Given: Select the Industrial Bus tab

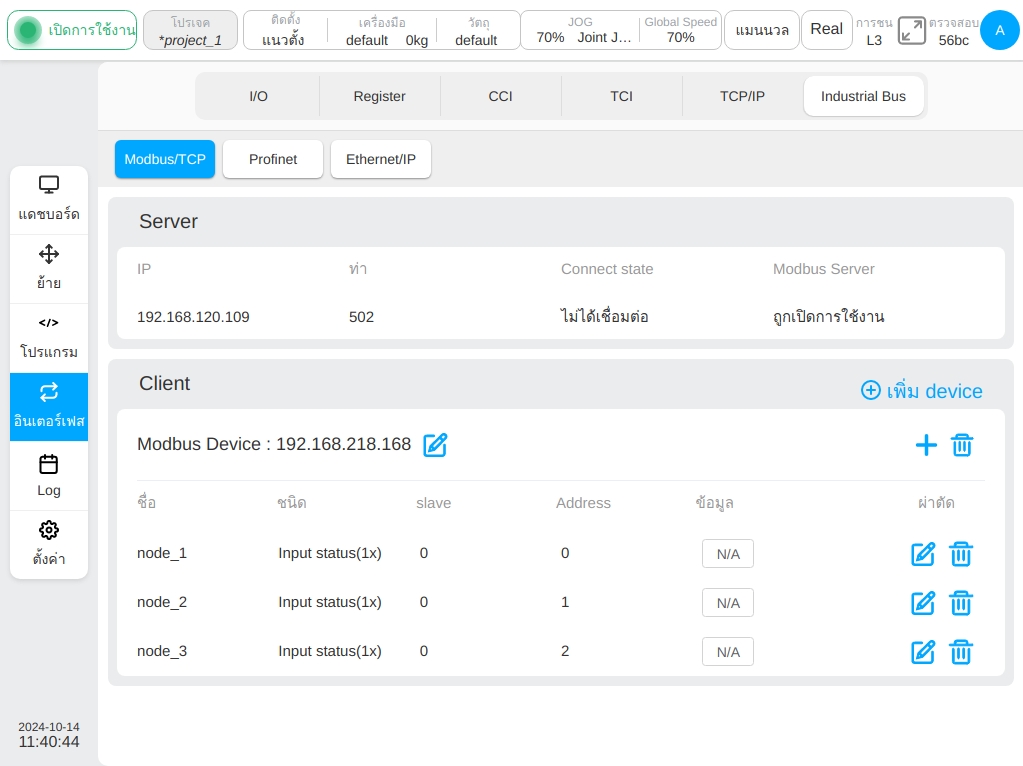Looking at the screenshot, I should click(x=863, y=96).
